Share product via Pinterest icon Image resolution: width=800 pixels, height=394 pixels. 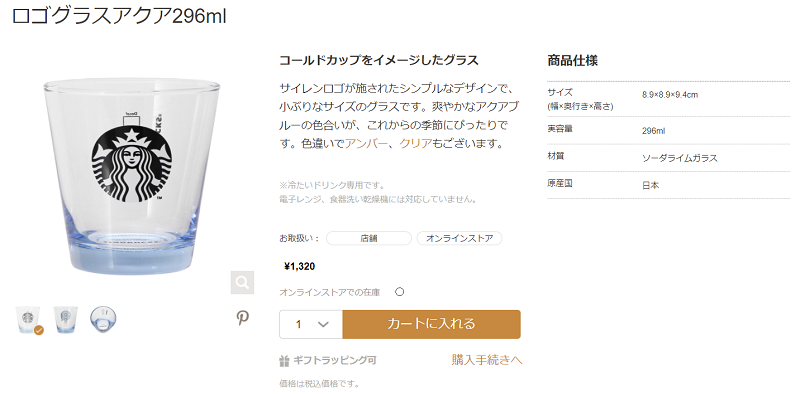[x=243, y=317]
